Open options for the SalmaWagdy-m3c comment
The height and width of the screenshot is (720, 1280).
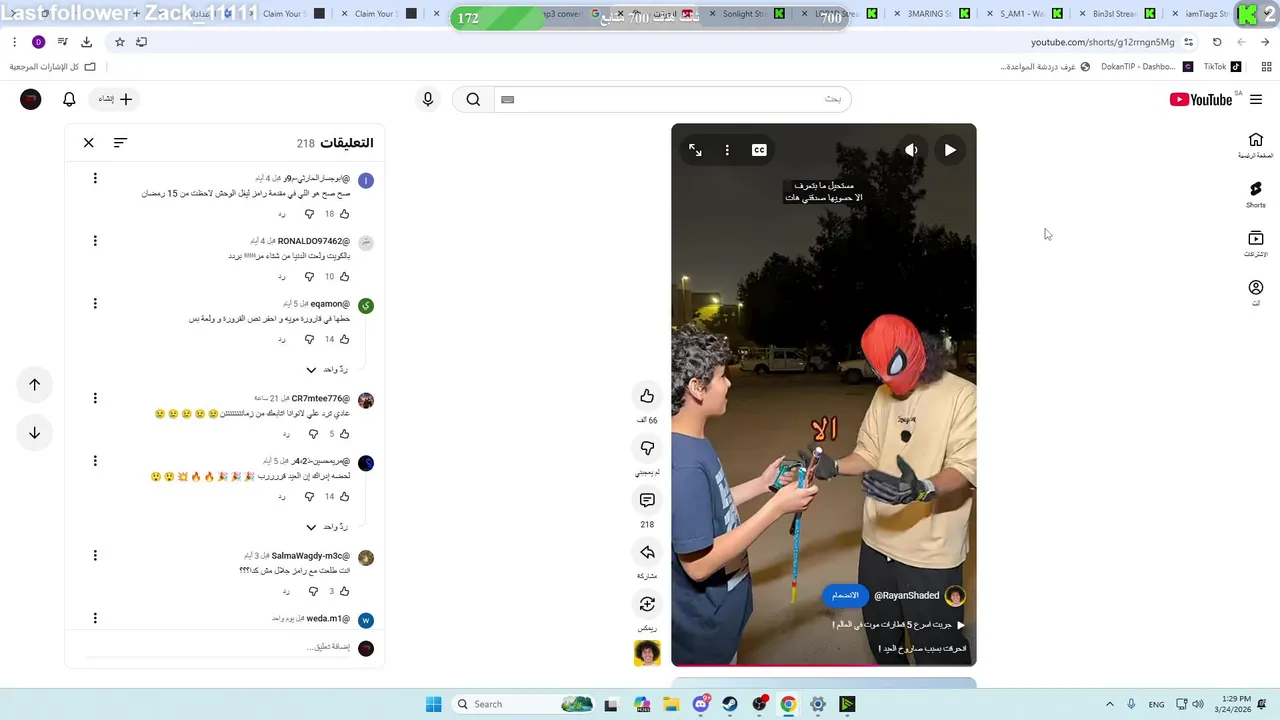(x=95, y=555)
